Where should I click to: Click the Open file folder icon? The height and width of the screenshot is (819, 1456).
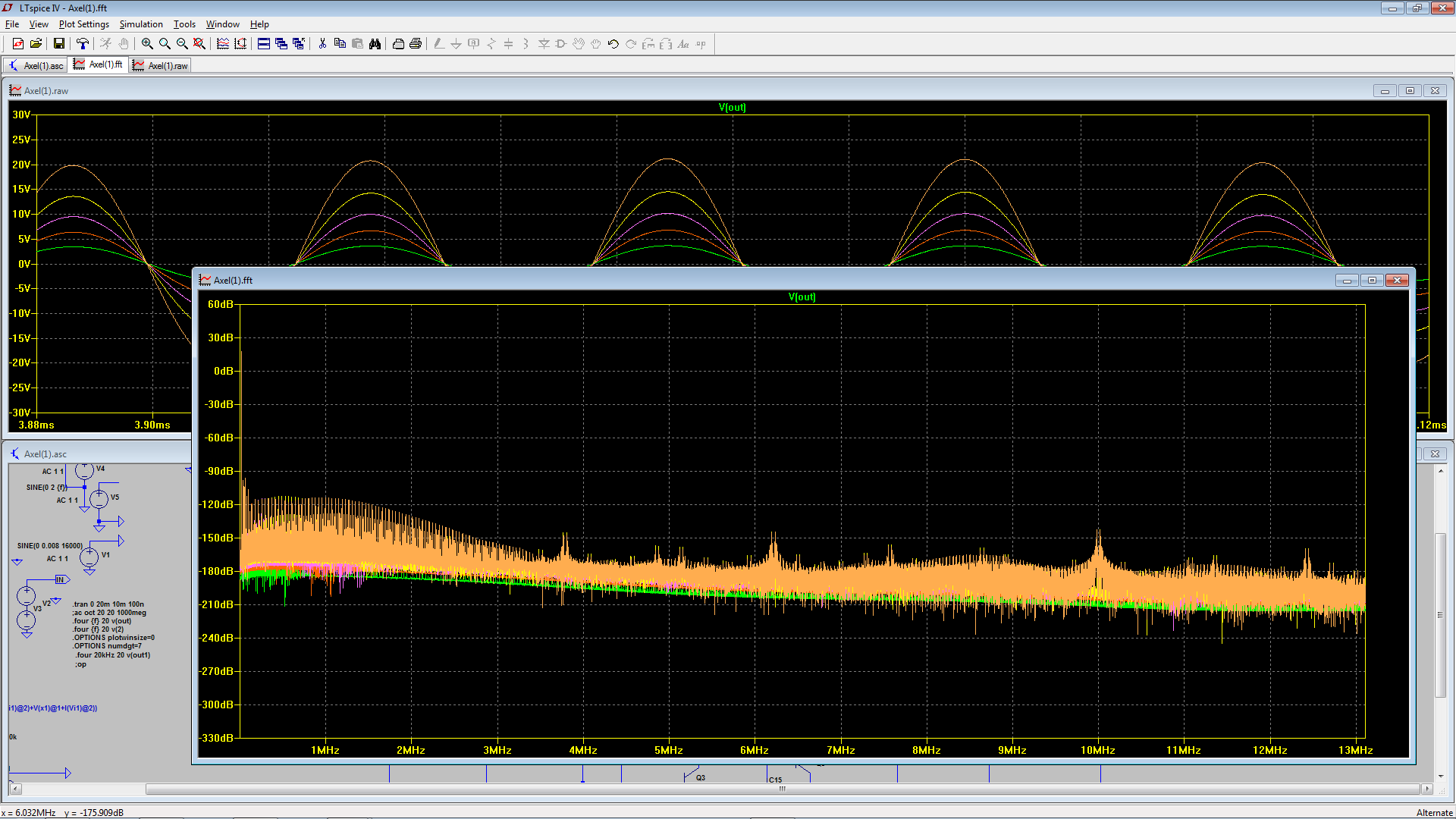tap(36, 44)
